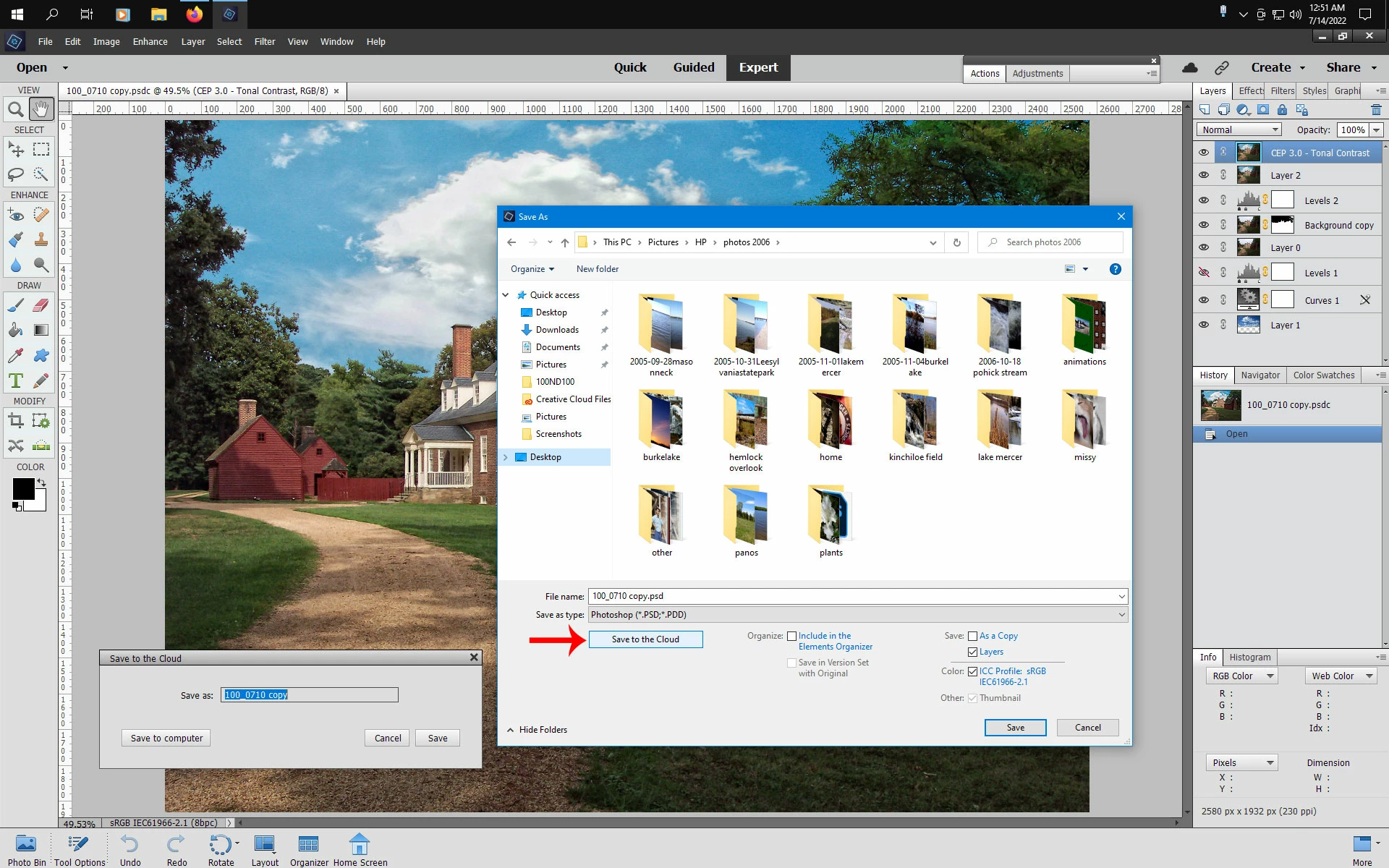Open the Enhance menu
This screenshot has width=1389, height=868.
pos(150,42)
